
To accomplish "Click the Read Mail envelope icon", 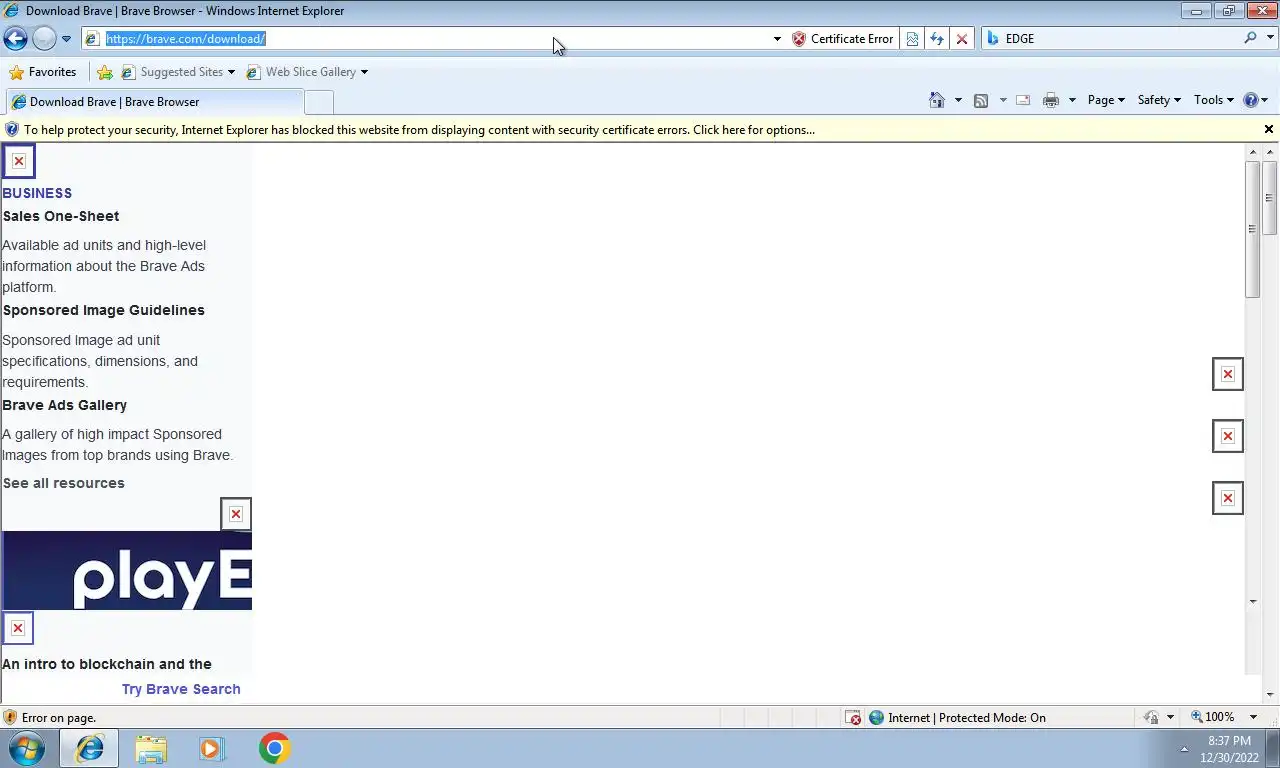I will (1023, 100).
